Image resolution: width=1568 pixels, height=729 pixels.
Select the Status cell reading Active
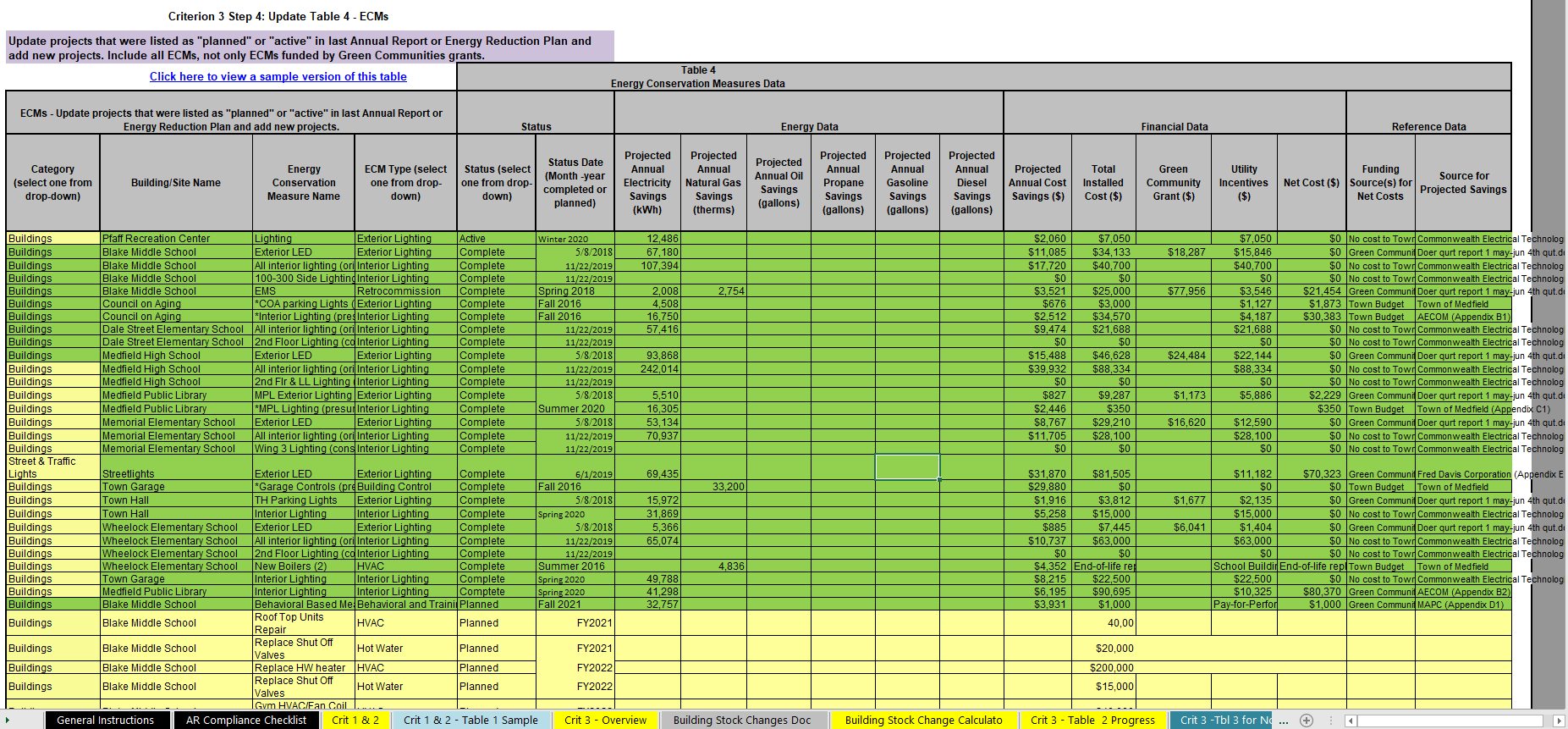tap(496, 239)
